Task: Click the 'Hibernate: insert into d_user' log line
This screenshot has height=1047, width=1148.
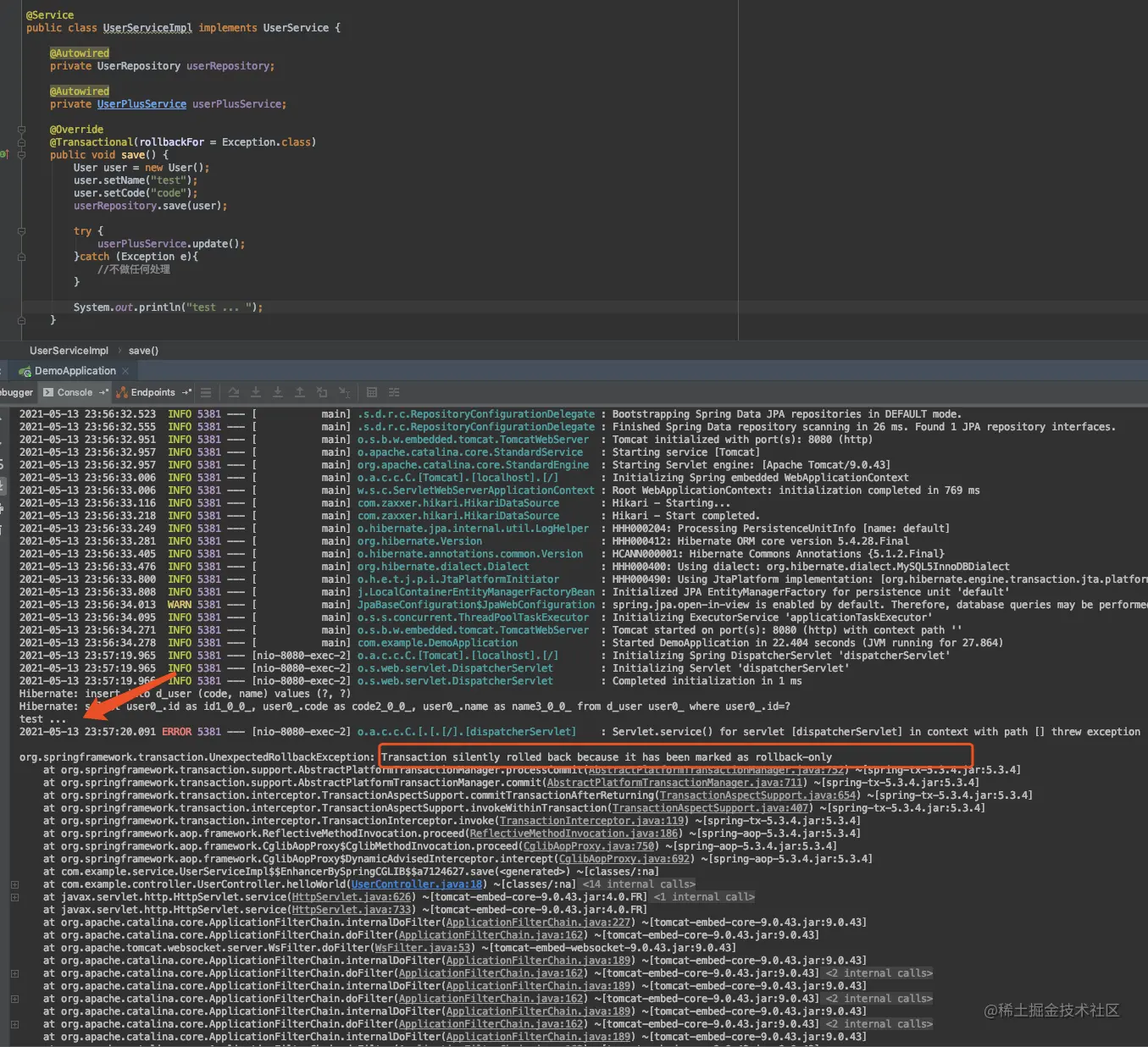Action: [x=185, y=694]
